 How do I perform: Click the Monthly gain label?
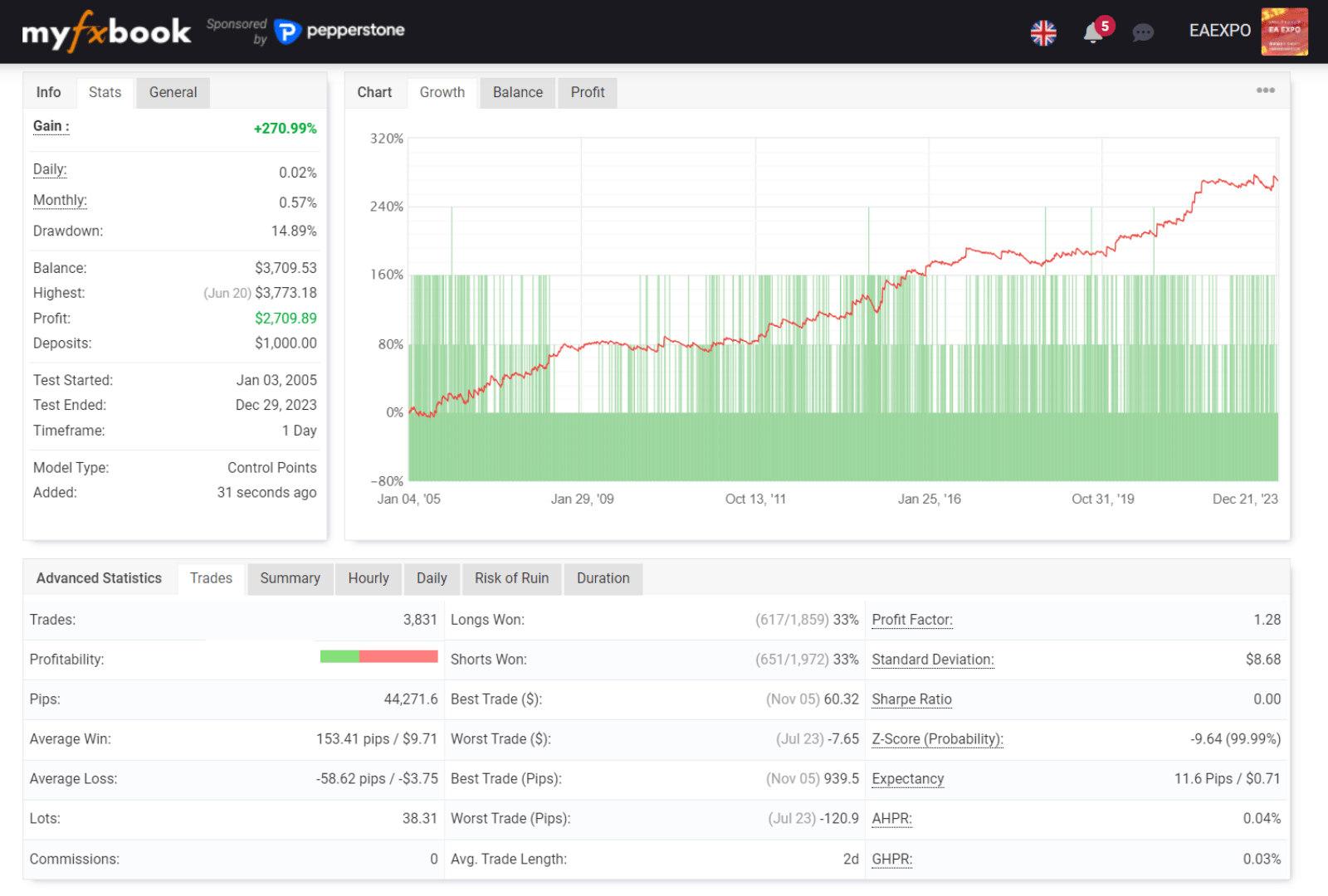(x=60, y=200)
